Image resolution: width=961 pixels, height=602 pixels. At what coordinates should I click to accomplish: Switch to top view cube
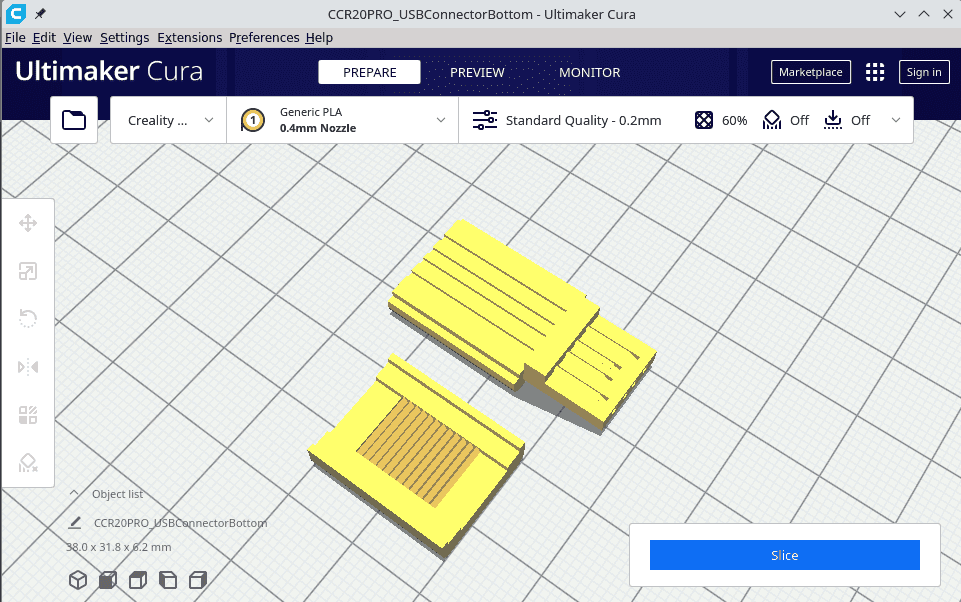click(x=138, y=580)
